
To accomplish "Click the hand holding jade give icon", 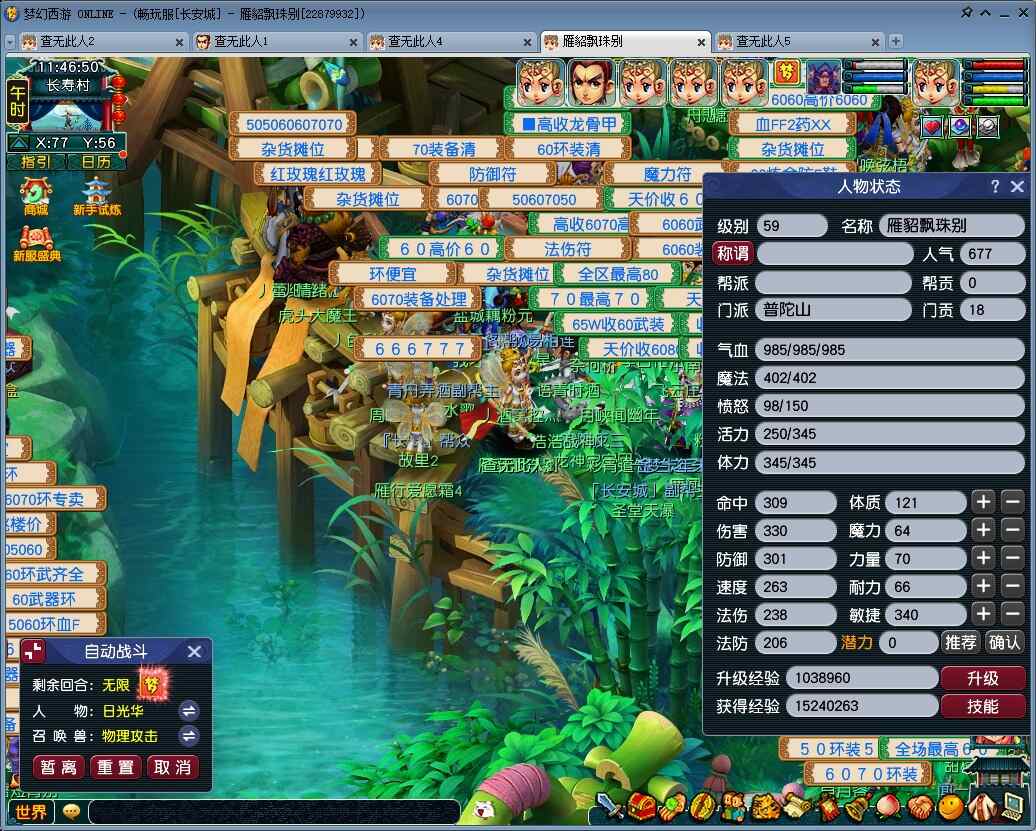I will click(673, 806).
